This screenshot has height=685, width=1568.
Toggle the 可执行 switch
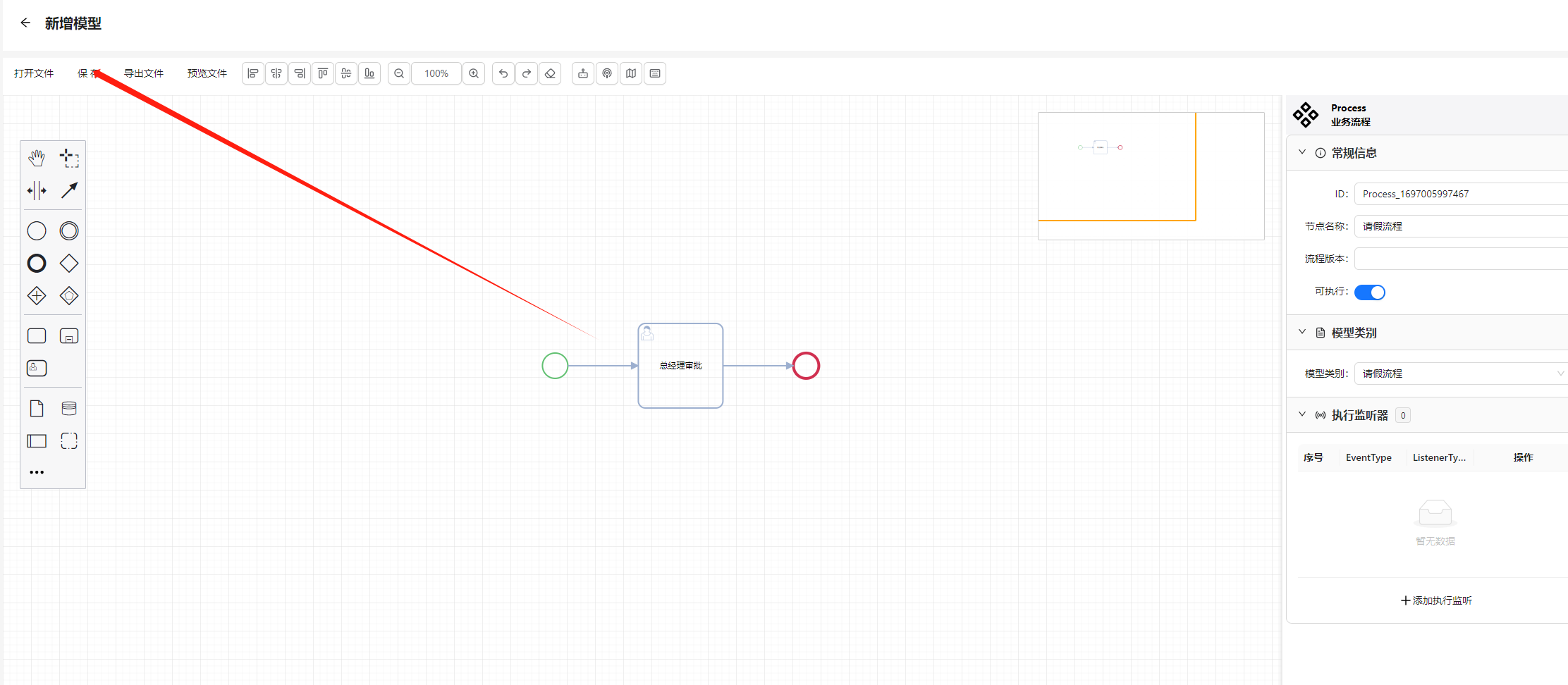click(x=1370, y=292)
